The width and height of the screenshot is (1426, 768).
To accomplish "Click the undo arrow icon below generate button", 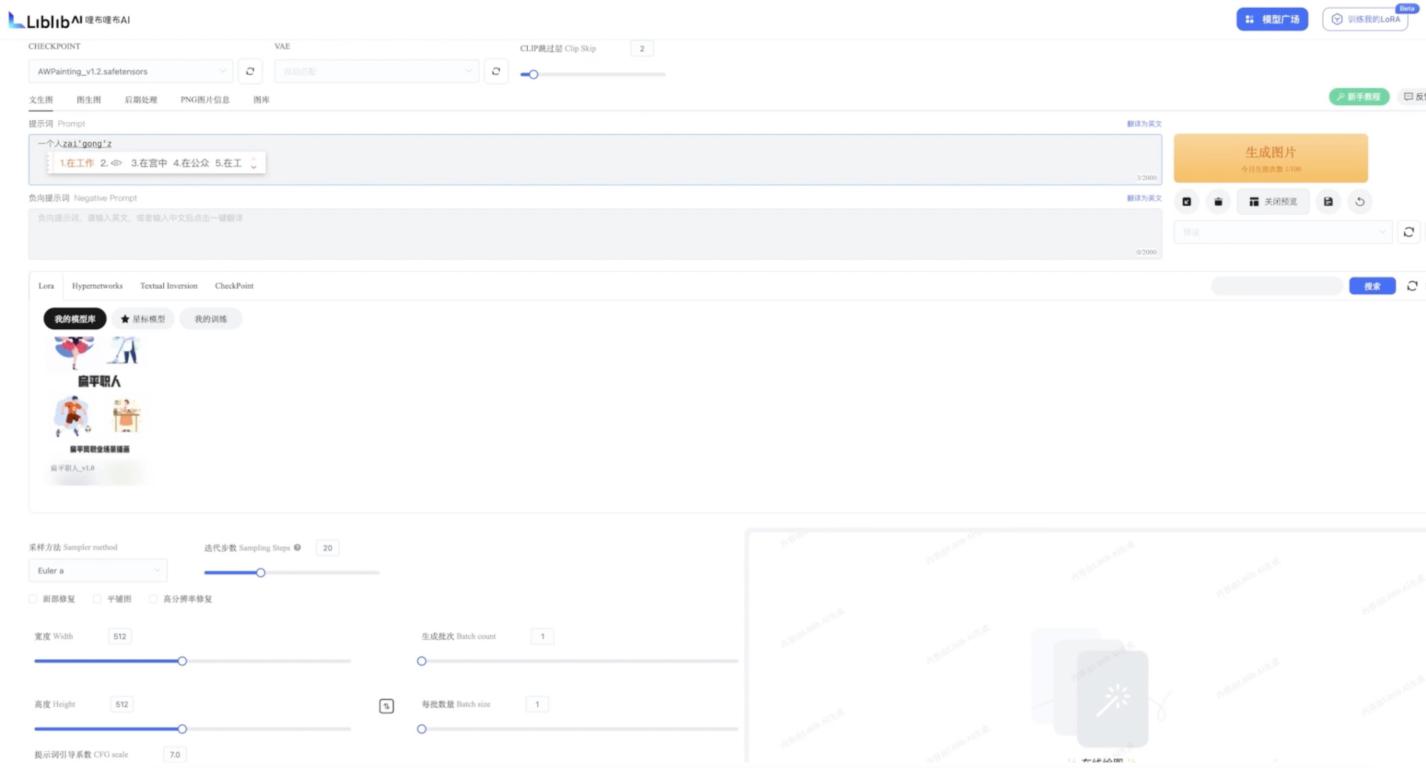I will tap(1360, 202).
